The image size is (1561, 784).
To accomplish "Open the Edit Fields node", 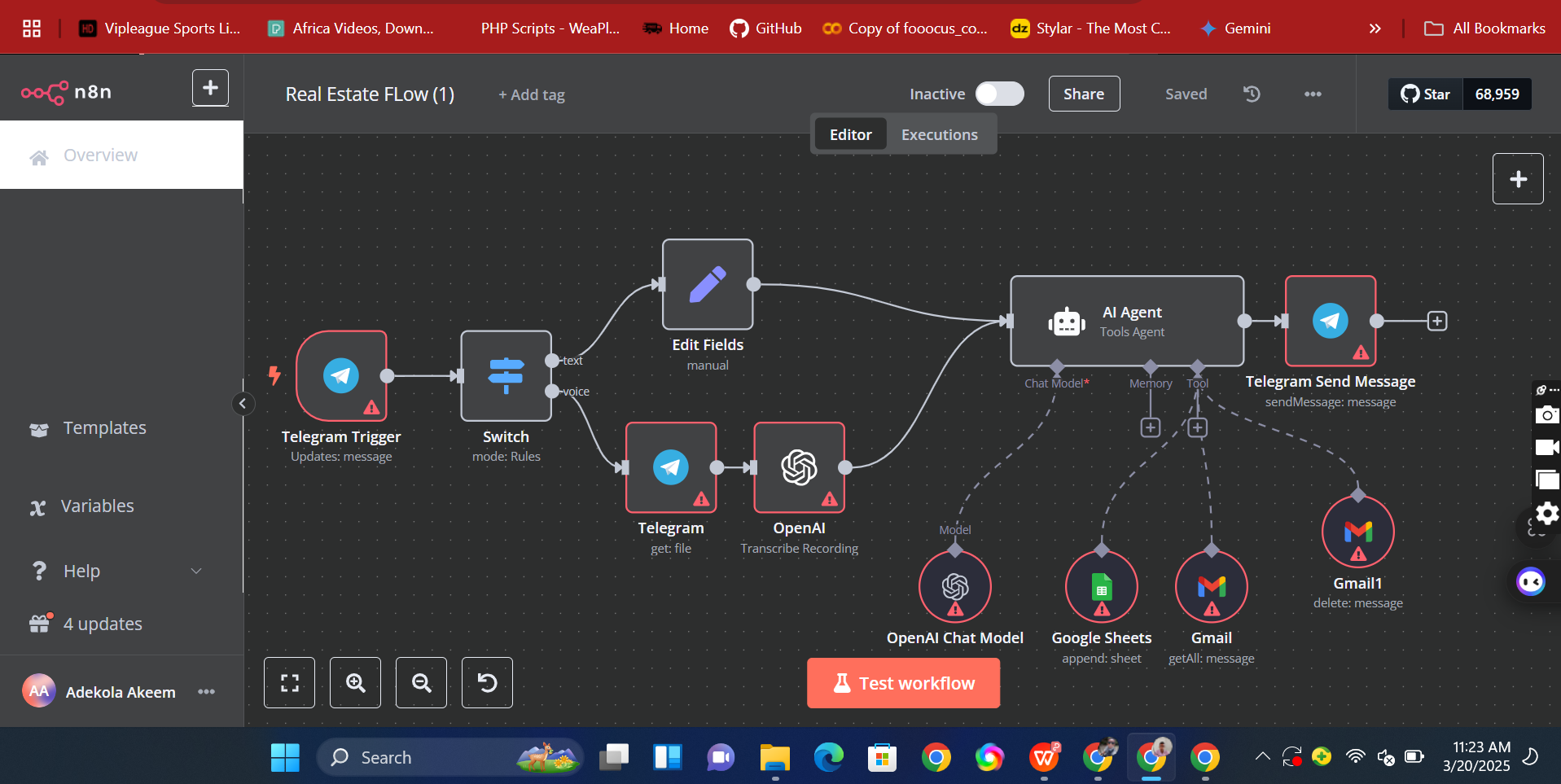I will click(707, 284).
